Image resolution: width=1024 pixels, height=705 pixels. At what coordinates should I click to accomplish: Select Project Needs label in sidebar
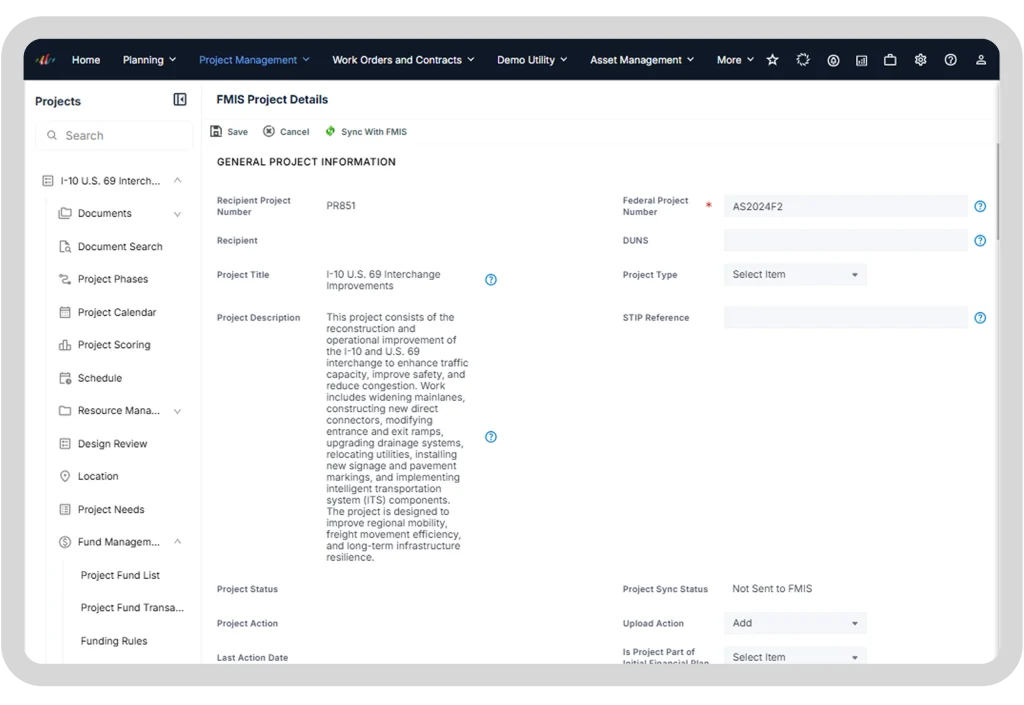click(111, 509)
